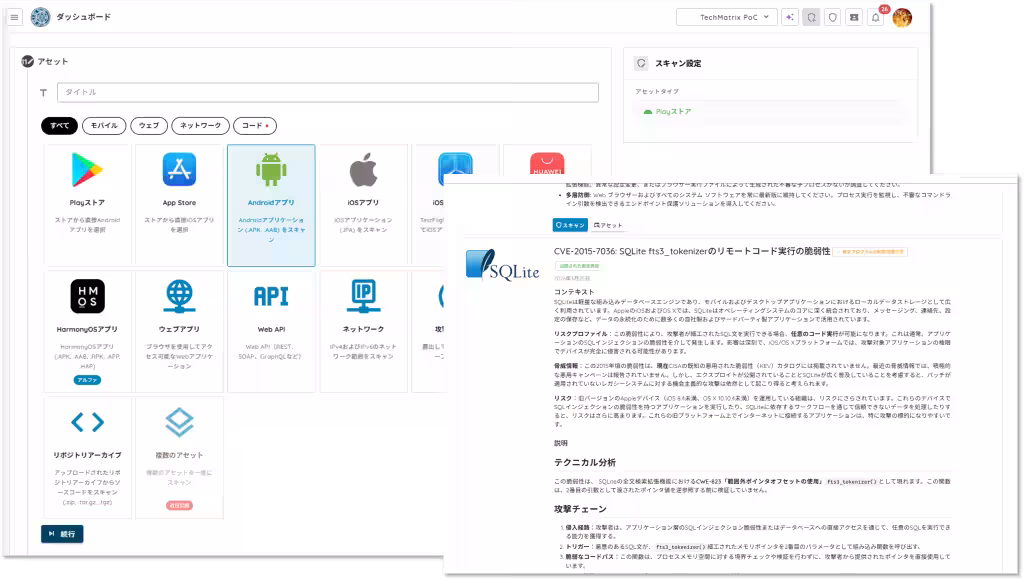
Task: Click the 攻撃チェーン section heading
Action: tap(580, 509)
